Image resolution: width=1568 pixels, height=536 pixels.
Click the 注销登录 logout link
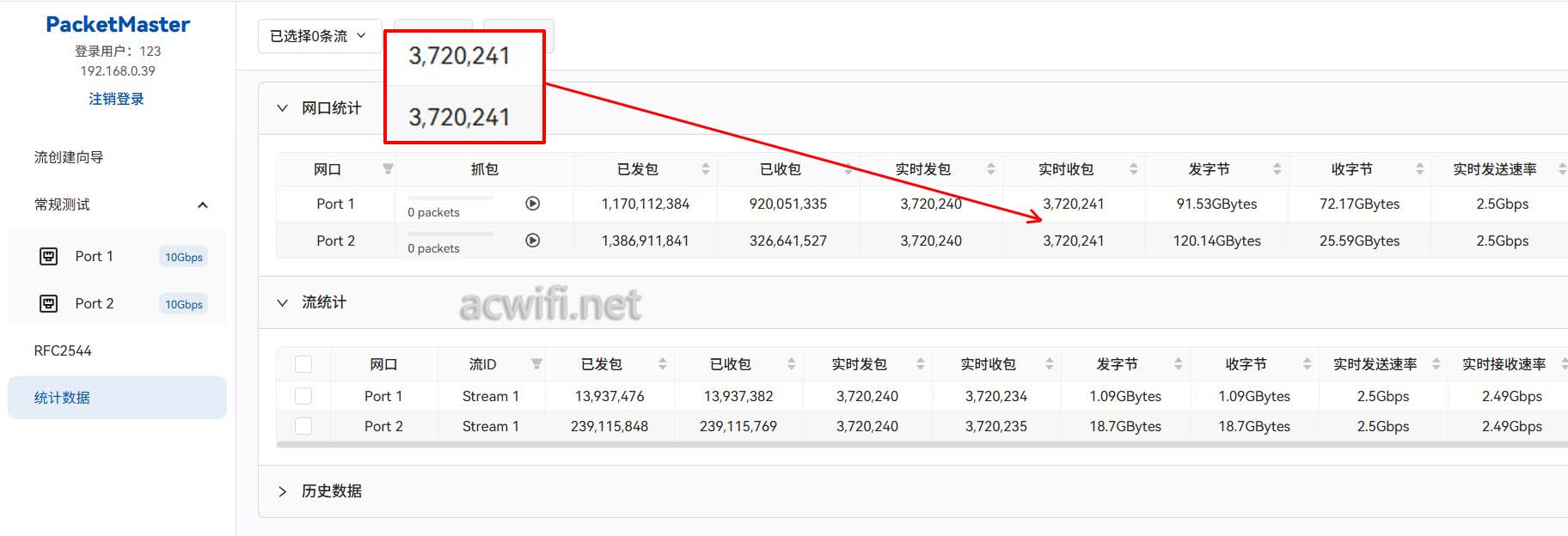click(116, 99)
